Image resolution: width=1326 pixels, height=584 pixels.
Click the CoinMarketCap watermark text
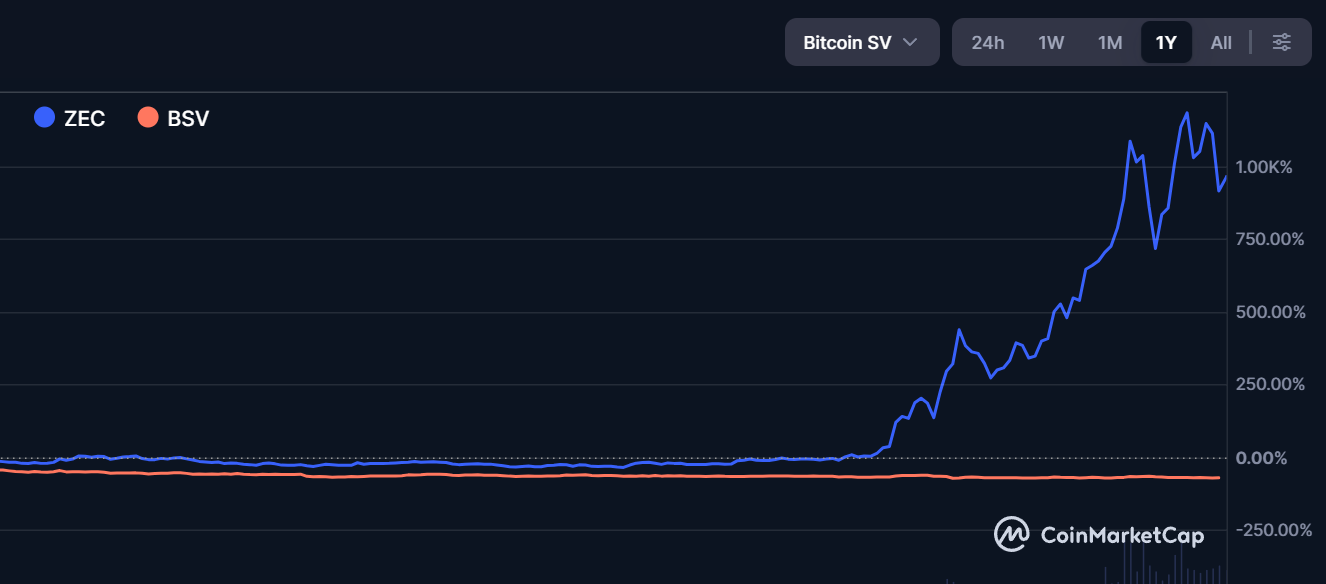coord(1123,535)
